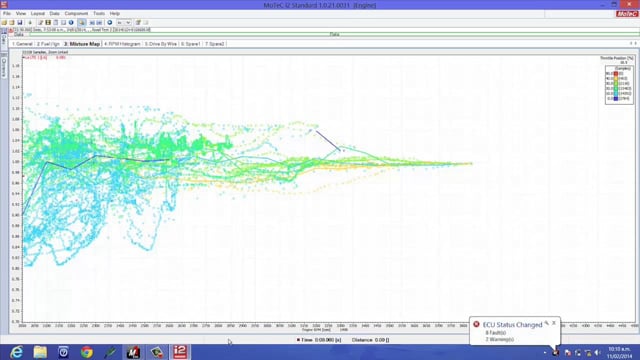640x360 pixels.
Task: Click the blue round info toolbar icon
Action: (x=71, y=22)
